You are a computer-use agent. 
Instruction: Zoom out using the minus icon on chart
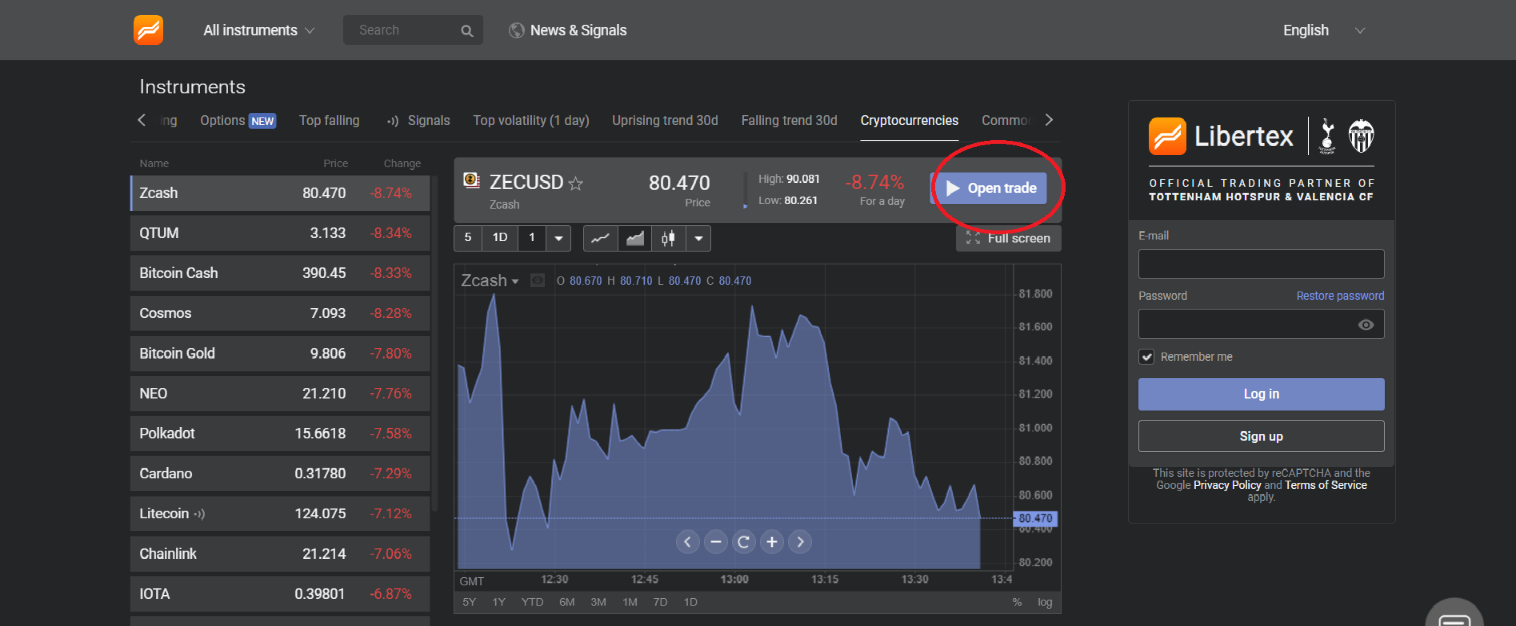(x=715, y=541)
